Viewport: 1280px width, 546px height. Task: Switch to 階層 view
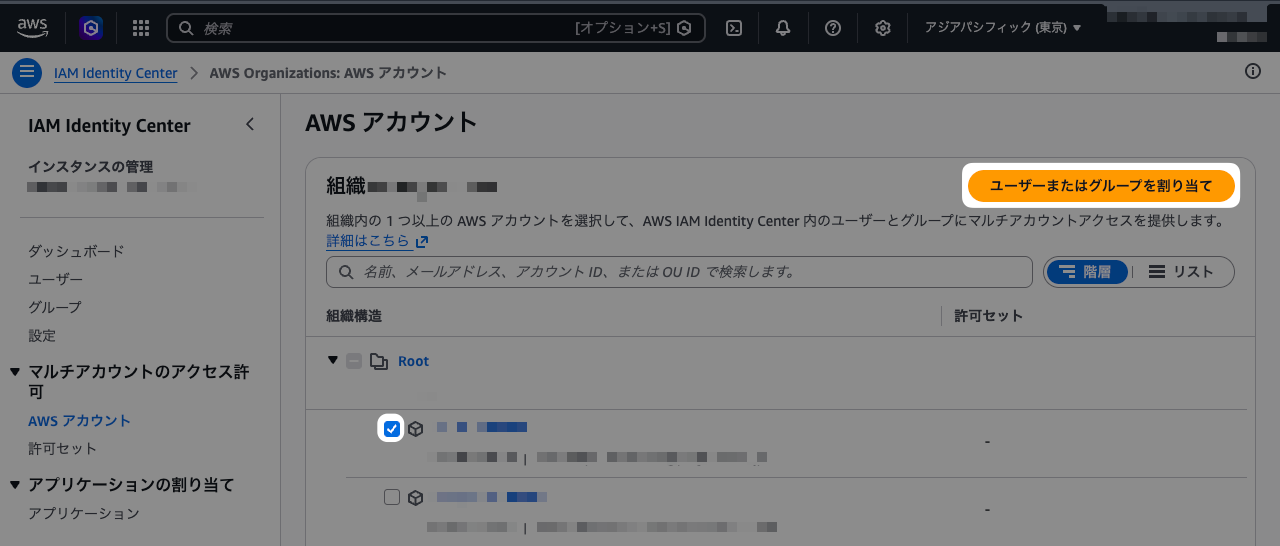pos(1088,272)
